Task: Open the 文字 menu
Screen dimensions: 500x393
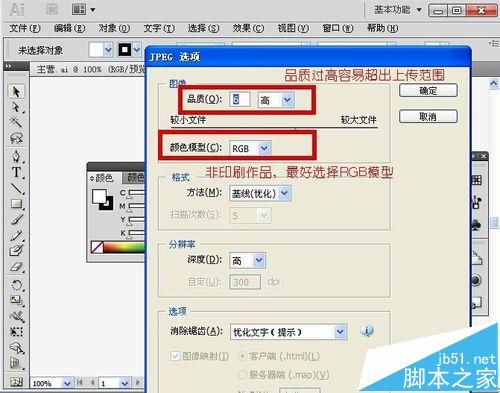Action: click(x=159, y=28)
